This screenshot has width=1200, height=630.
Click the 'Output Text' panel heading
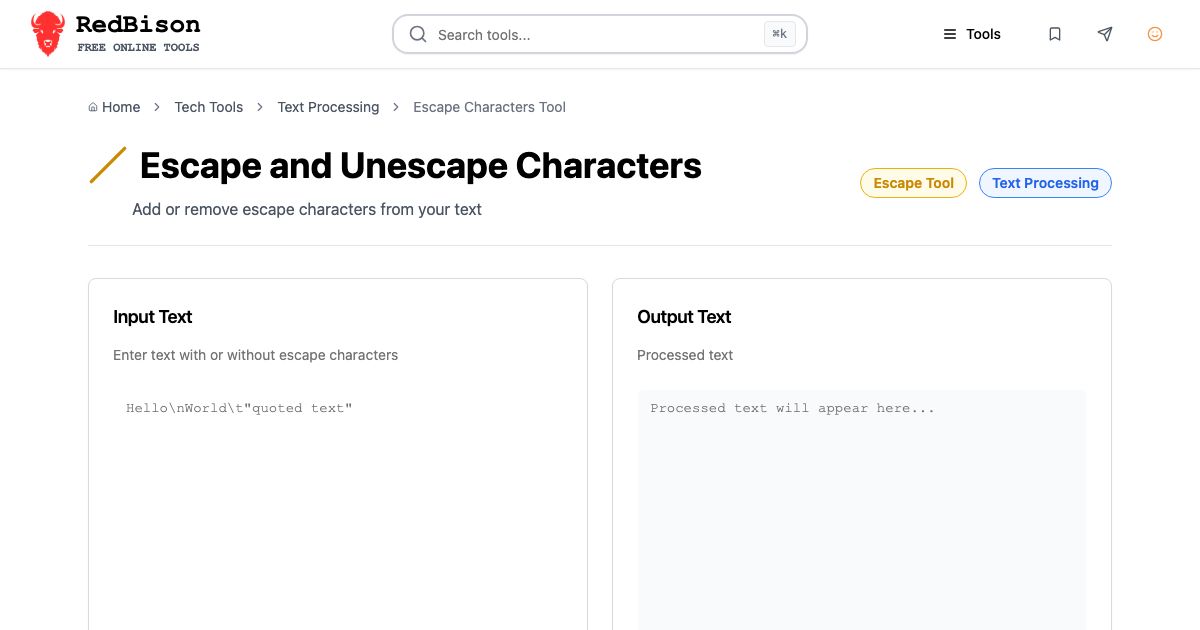click(x=684, y=317)
